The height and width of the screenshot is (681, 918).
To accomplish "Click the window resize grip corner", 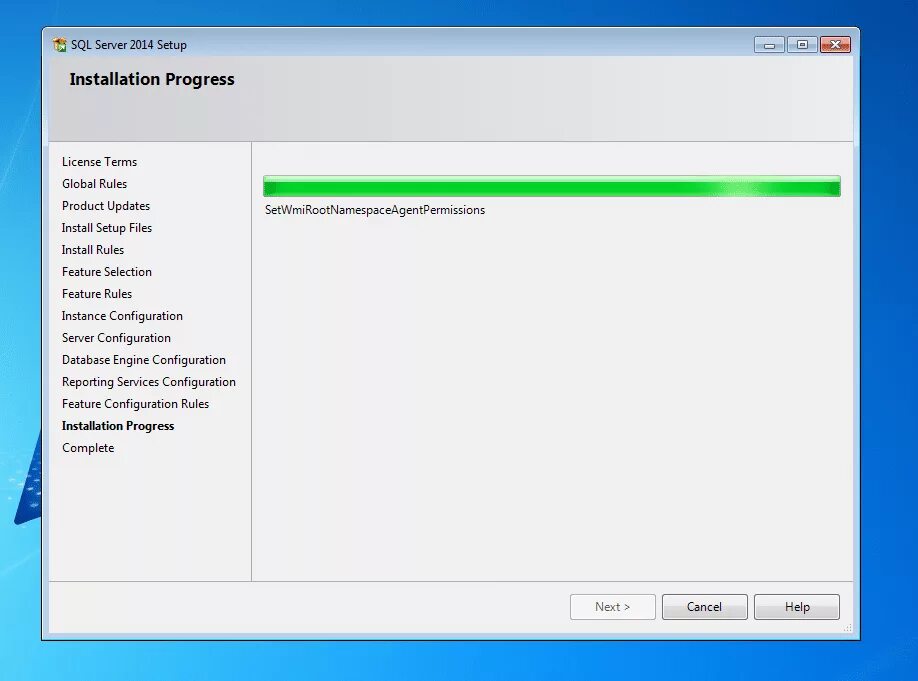I will (847, 627).
